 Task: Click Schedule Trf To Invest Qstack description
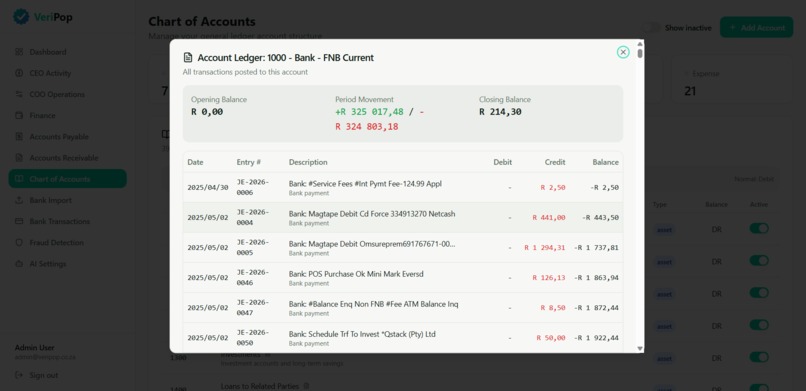[x=362, y=334]
